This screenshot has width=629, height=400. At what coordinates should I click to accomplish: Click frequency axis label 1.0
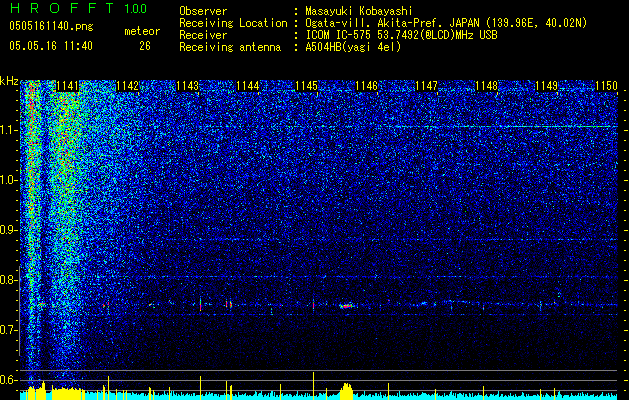click(x=8, y=180)
